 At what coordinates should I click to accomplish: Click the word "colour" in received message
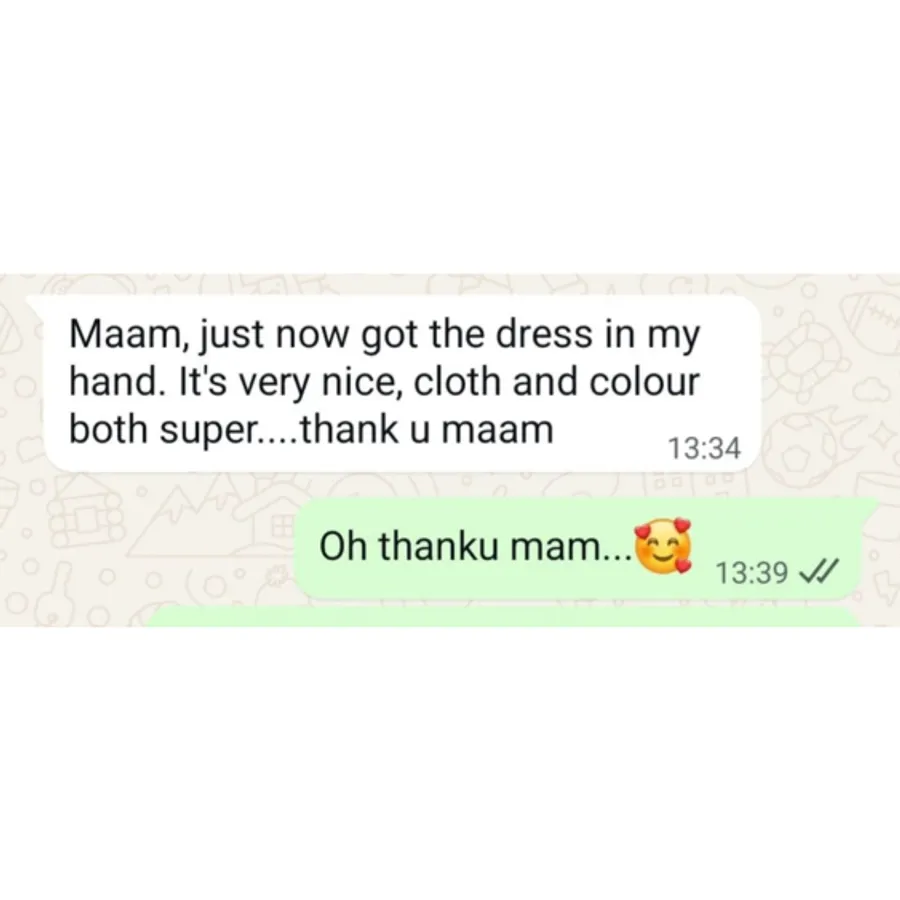pyautogui.click(x=645, y=382)
